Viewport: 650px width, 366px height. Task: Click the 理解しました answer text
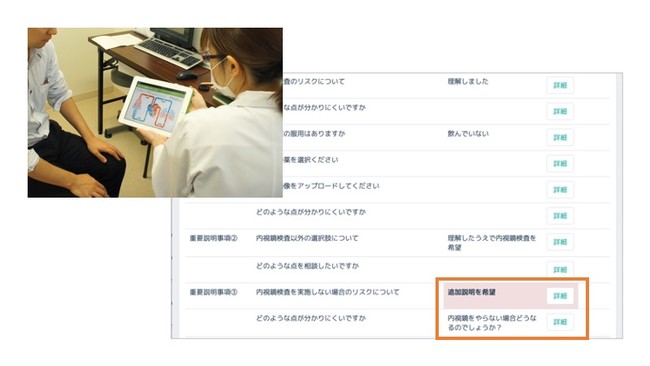click(468, 82)
